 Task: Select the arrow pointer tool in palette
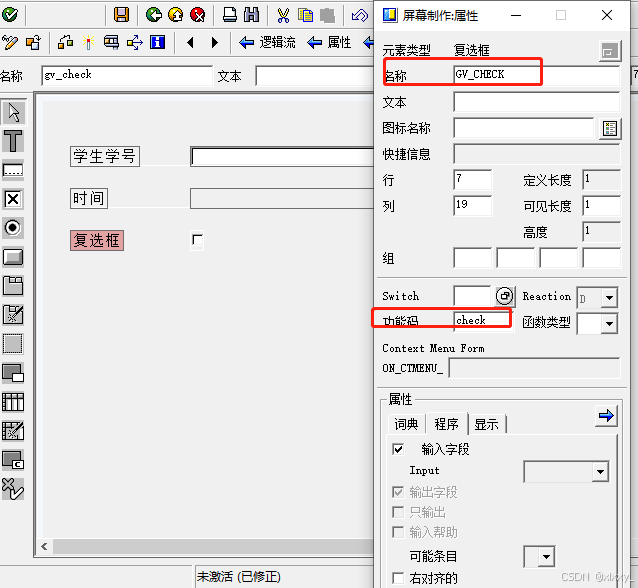click(x=13, y=112)
